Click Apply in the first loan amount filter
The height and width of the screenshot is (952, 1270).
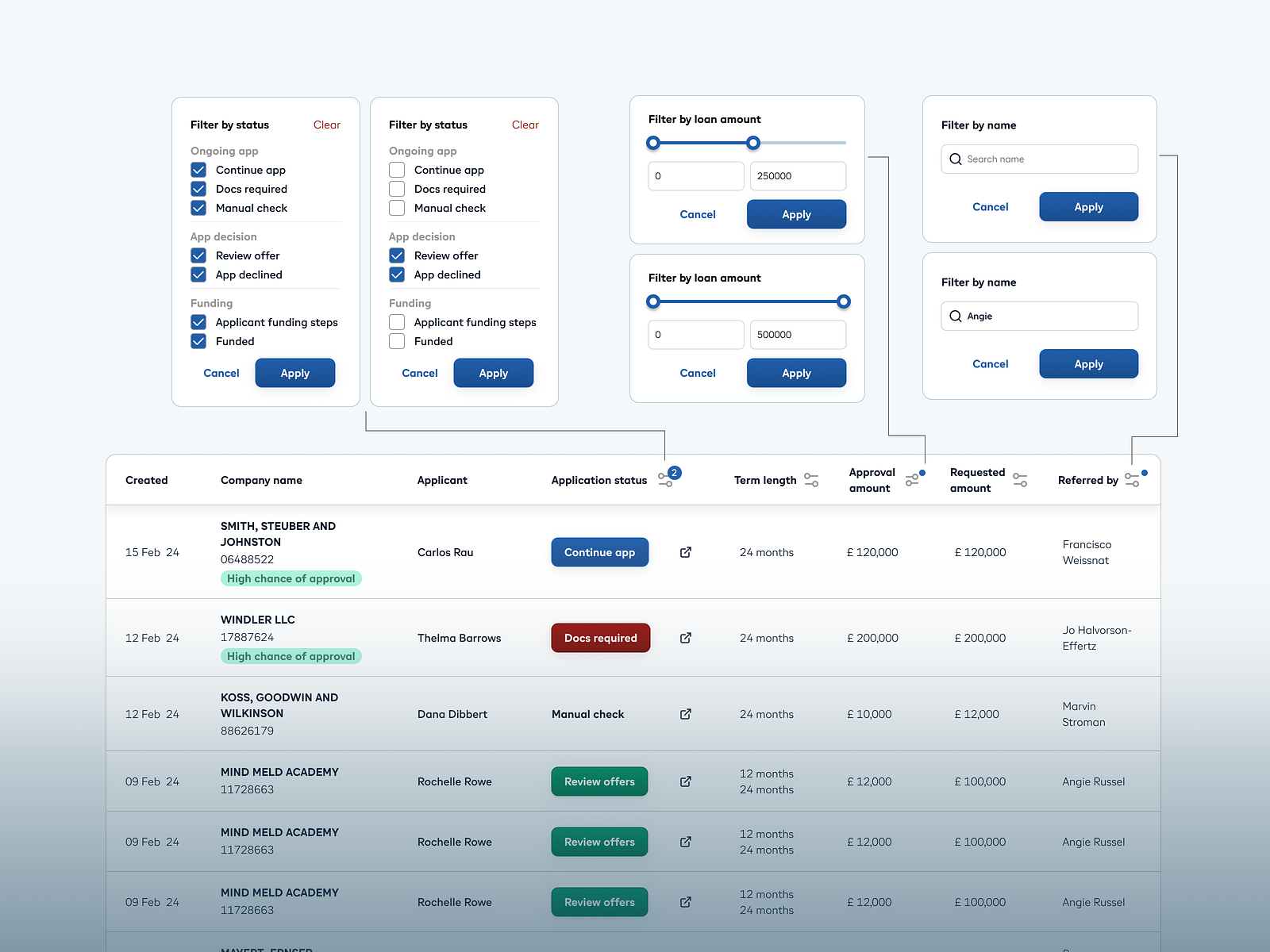[796, 214]
